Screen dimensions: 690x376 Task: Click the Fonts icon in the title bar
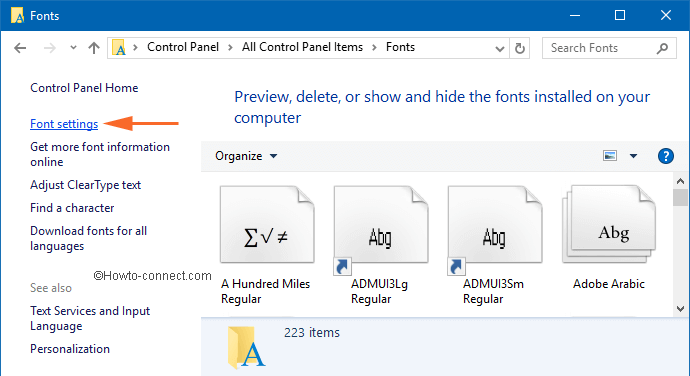tap(17, 15)
